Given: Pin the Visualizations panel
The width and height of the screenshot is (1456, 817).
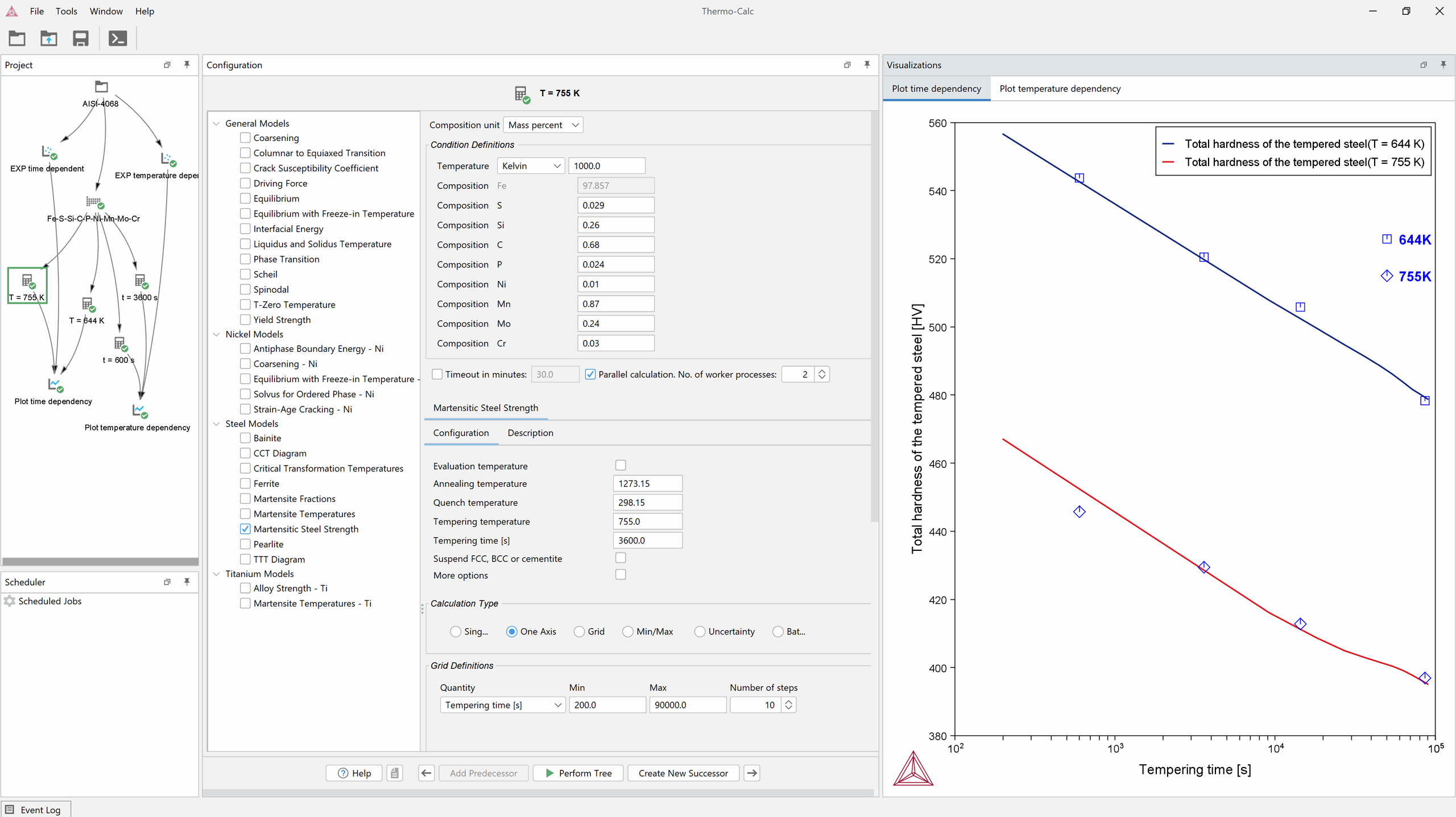Looking at the screenshot, I should [x=1443, y=65].
